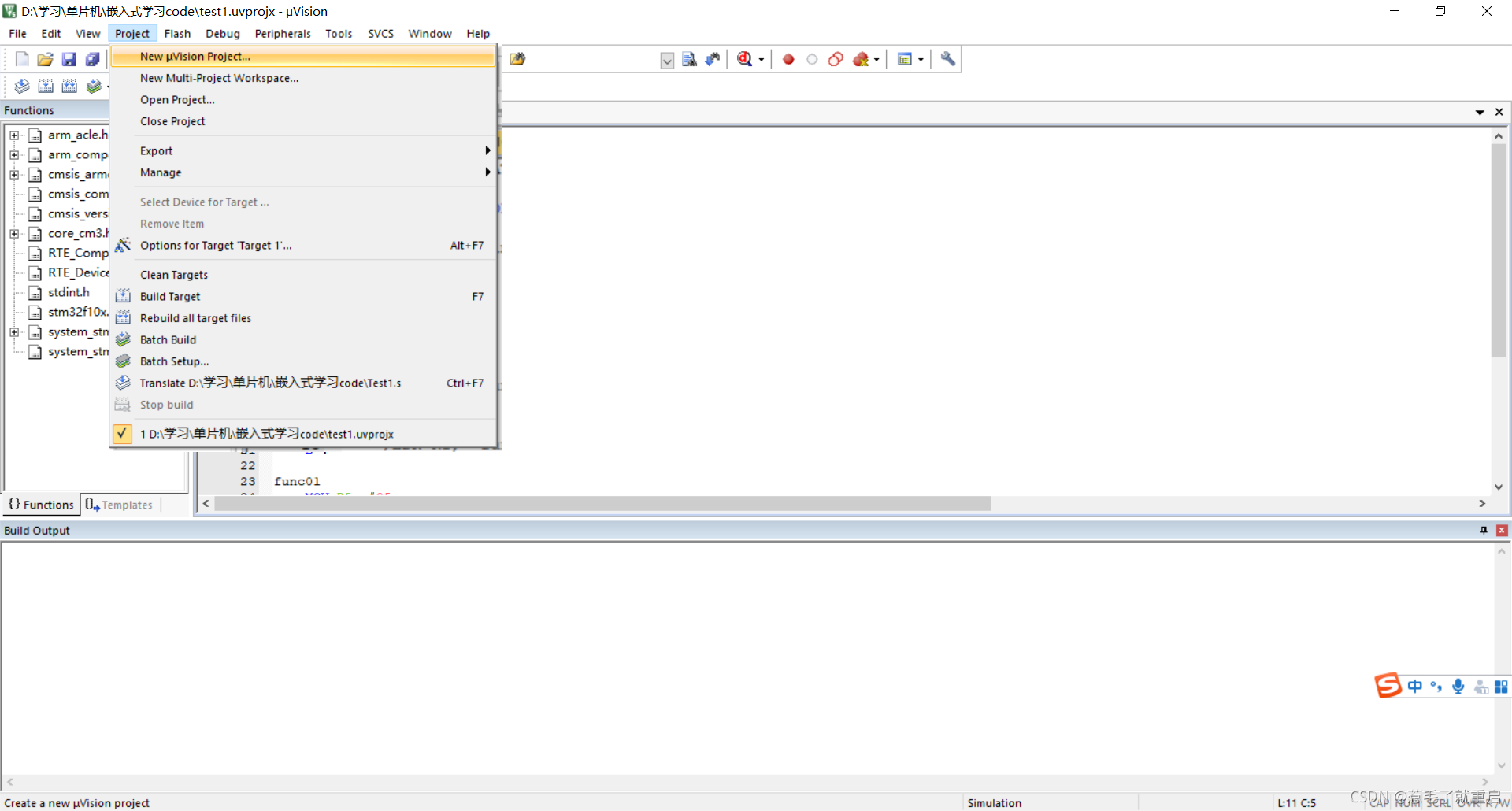The height and width of the screenshot is (811, 1512).
Task: Toggle Chinese mode in the Sogou IME bar
Action: click(1415, 687)
